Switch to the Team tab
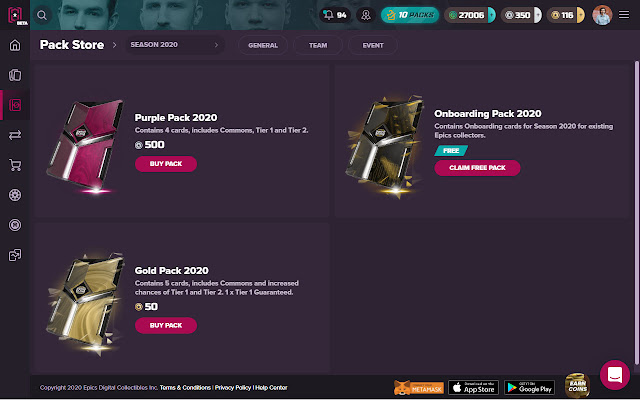The width and height of the screenshot is (640, 400). (318, 45)
